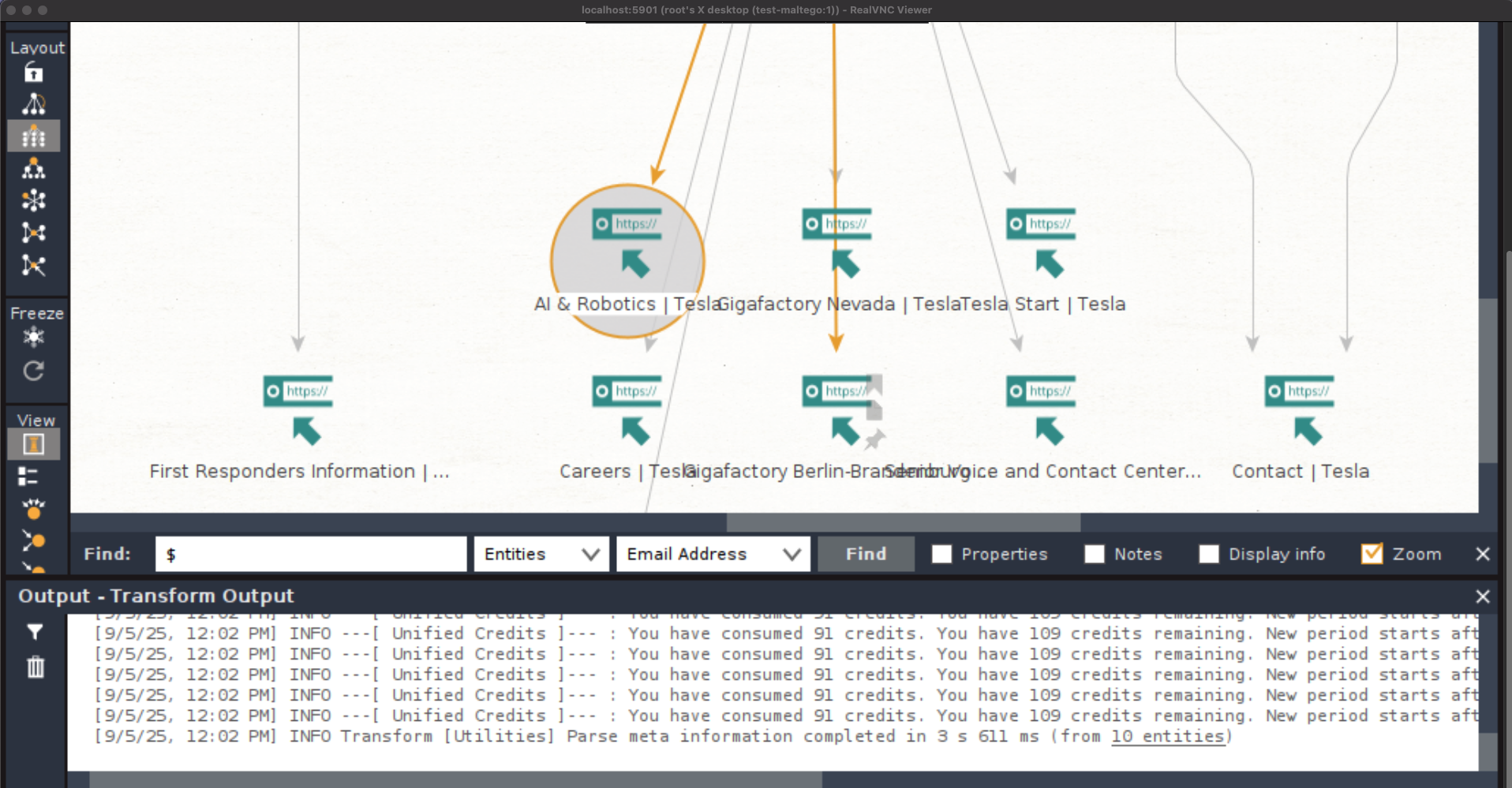Click the Transform Output horizontal scrollbar
1512x788 pixels.
455,779
